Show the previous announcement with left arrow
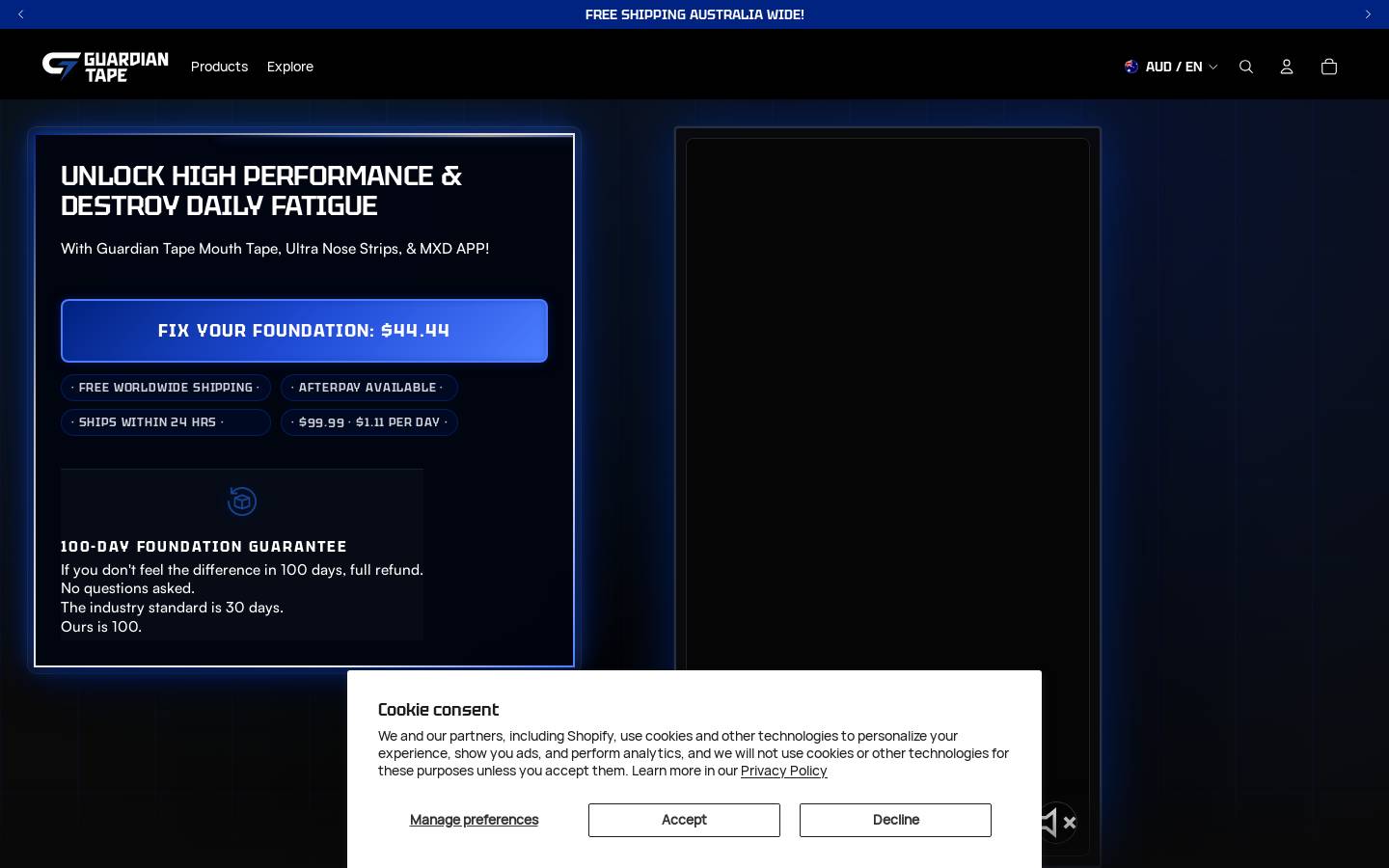 click(21, 14)
